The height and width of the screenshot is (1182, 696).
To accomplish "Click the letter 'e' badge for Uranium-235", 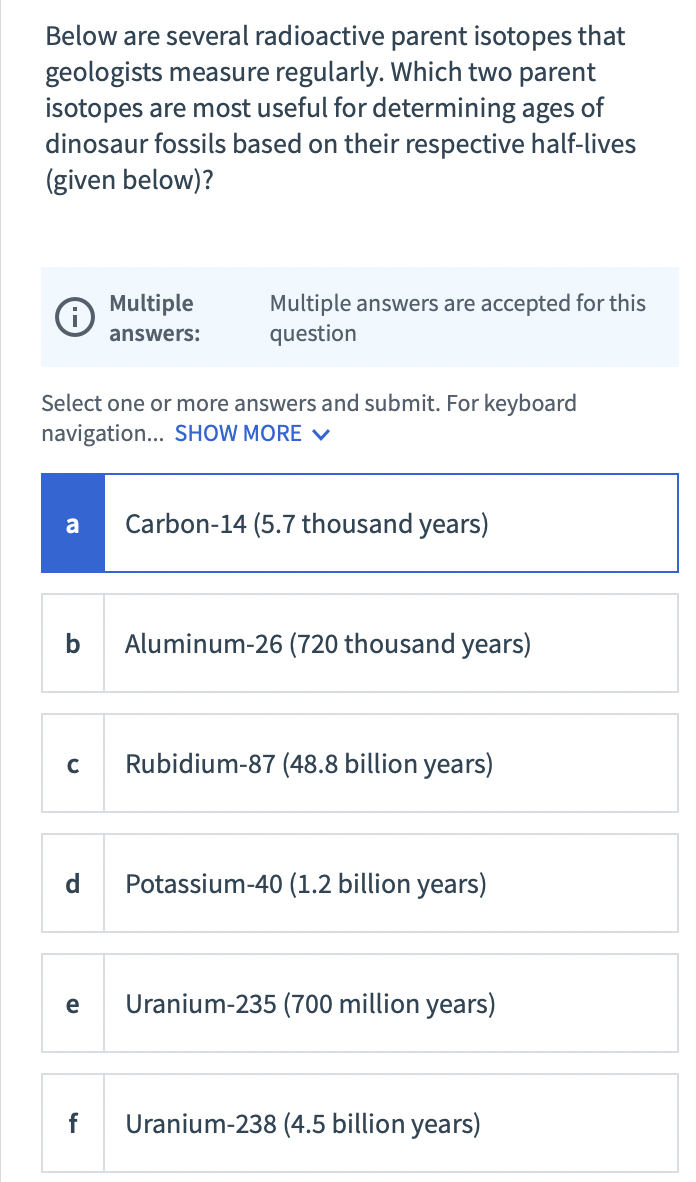I will pos(72,1002).
